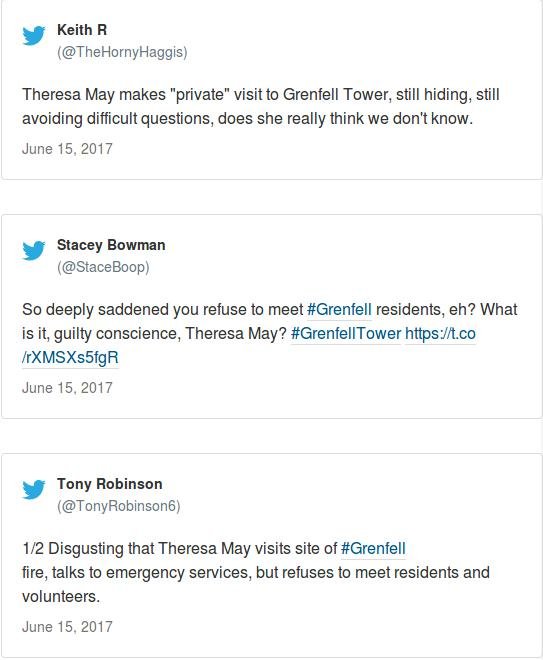Open the #GrenfellTower hashtag
The image size is (543, 660).
(x=346, y=333)
